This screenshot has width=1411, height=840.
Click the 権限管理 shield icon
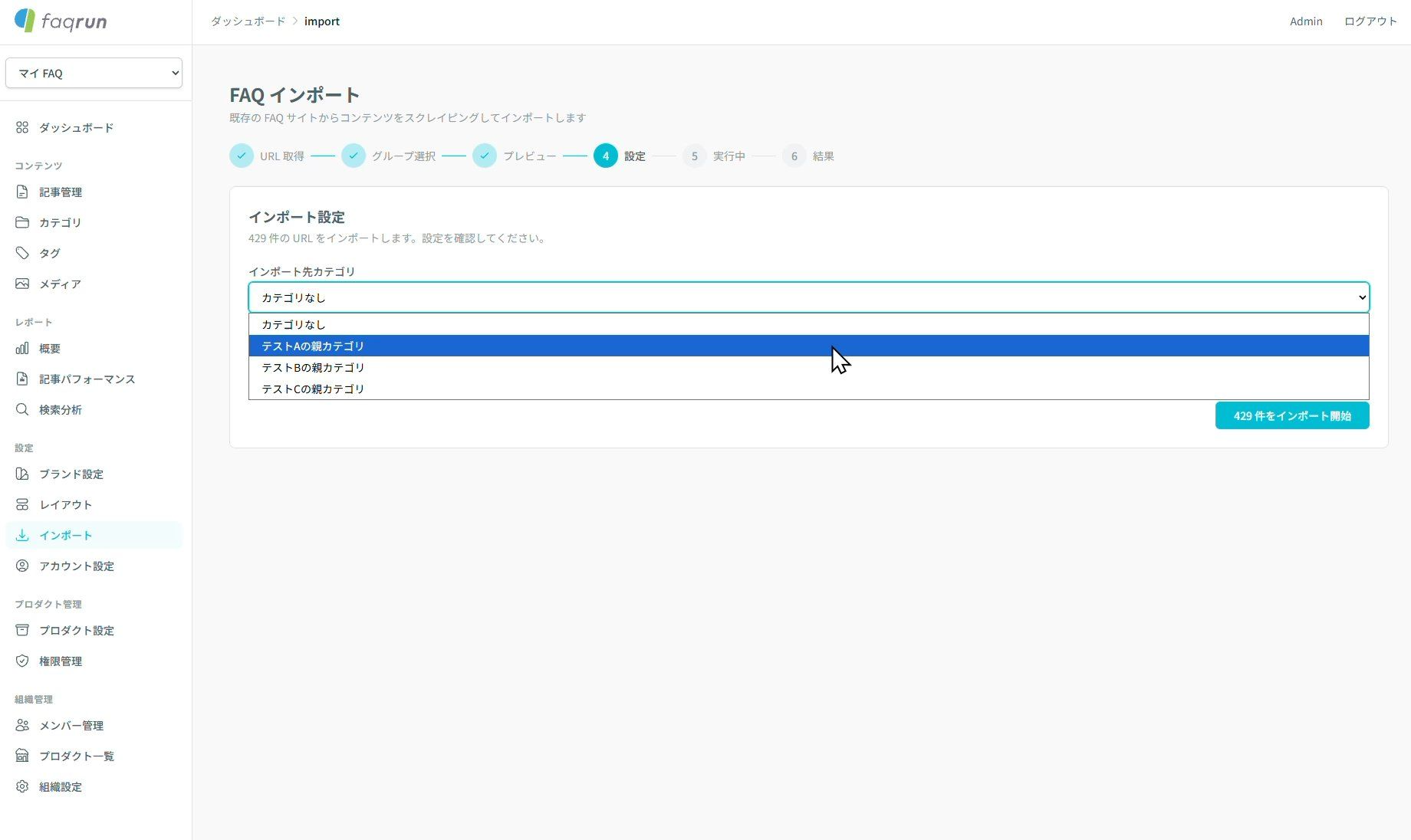click(22, 661)
